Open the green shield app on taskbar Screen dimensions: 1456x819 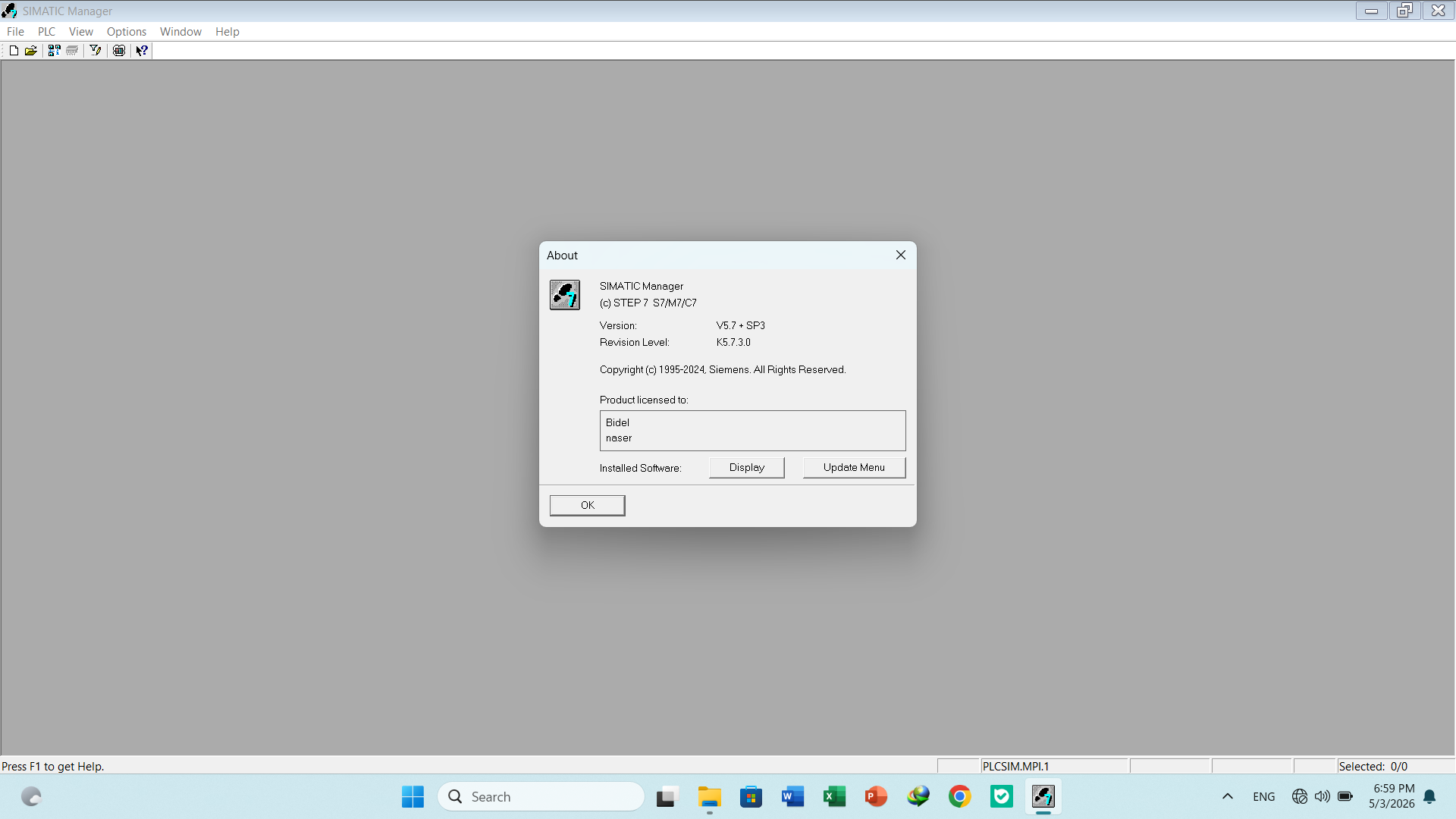coord(1002,797)
